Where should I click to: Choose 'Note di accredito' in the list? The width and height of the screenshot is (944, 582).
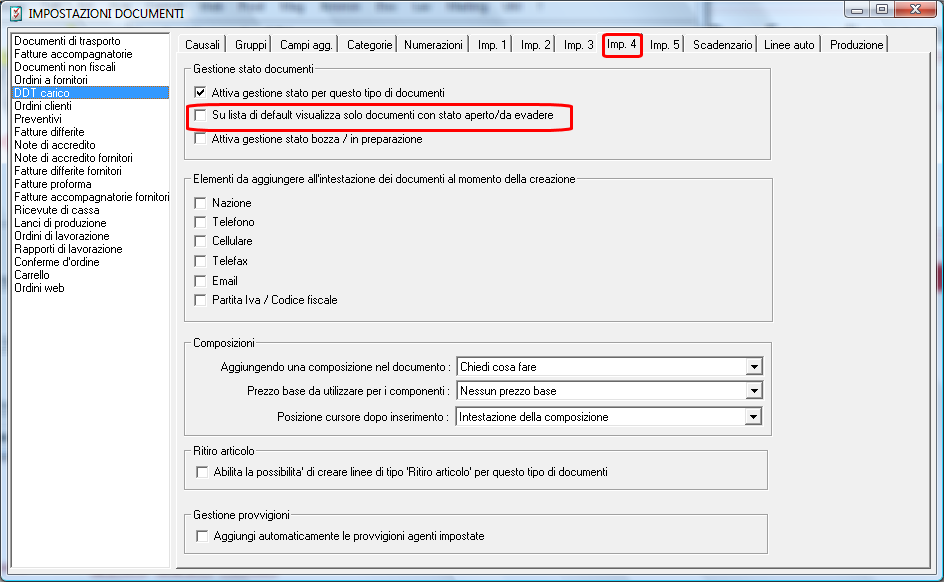click(90, 145)
